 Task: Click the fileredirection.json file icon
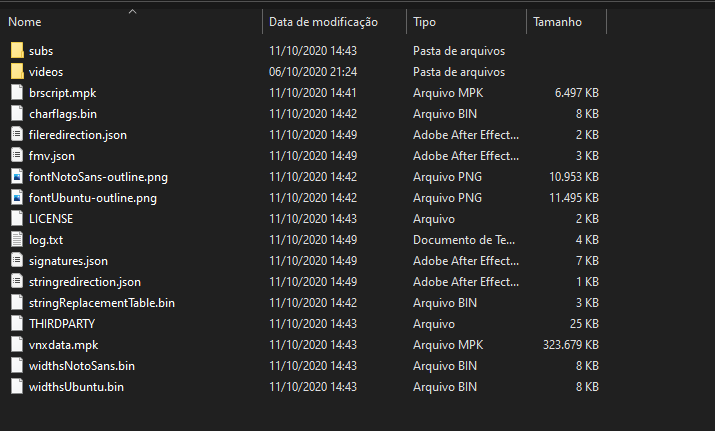pos(17,135)
